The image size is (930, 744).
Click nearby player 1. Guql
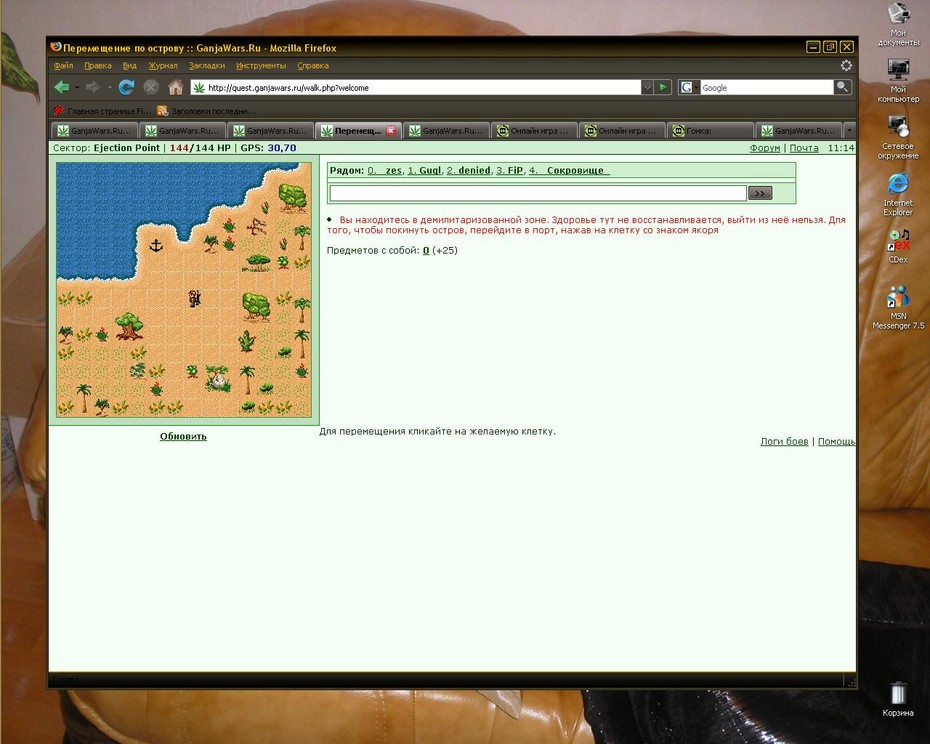pos(424,170)
